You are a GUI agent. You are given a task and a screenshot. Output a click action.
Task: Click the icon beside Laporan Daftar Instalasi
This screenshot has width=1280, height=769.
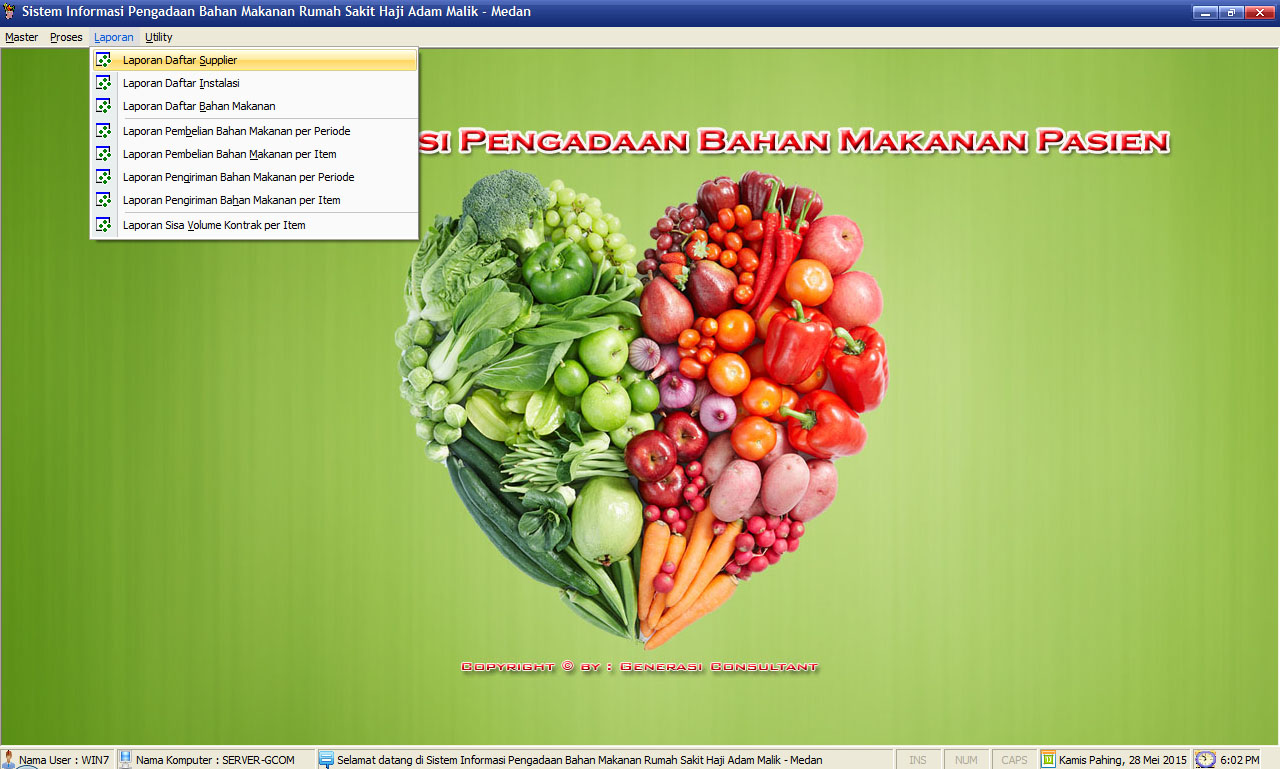103,83
